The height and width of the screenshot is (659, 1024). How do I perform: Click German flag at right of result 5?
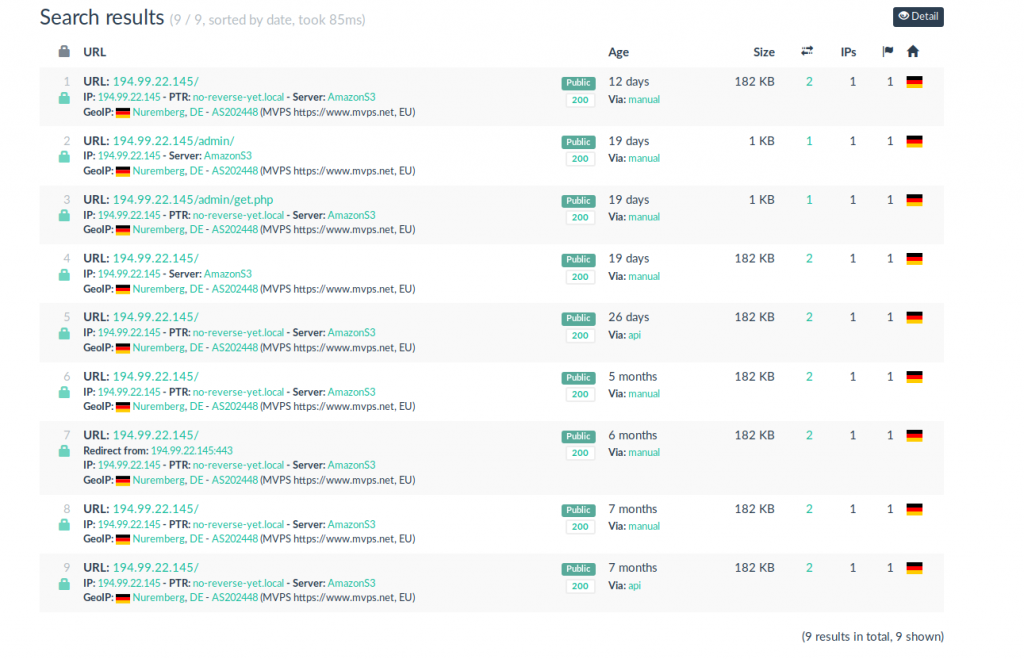[914, 317]
